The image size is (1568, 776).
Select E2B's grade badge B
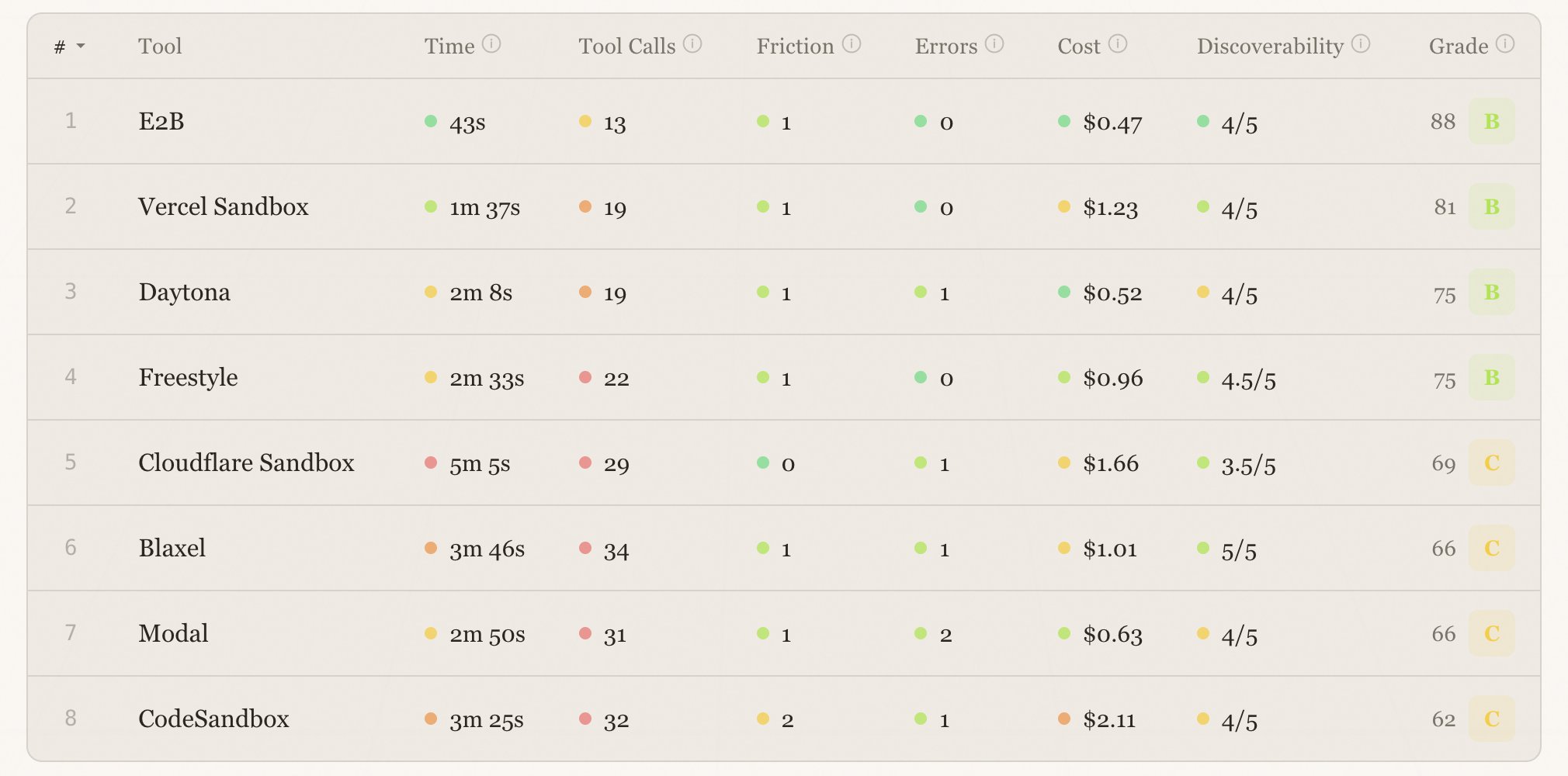point(1492,121)
